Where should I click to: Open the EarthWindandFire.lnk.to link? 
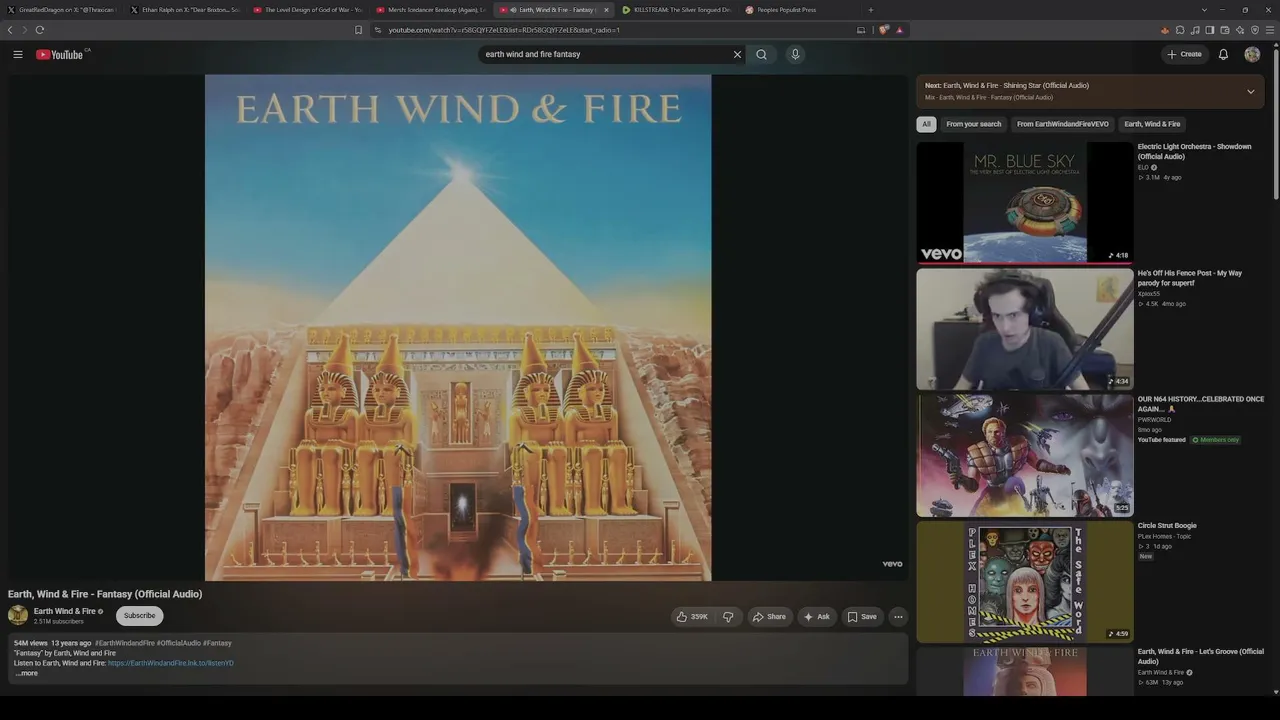171,663
